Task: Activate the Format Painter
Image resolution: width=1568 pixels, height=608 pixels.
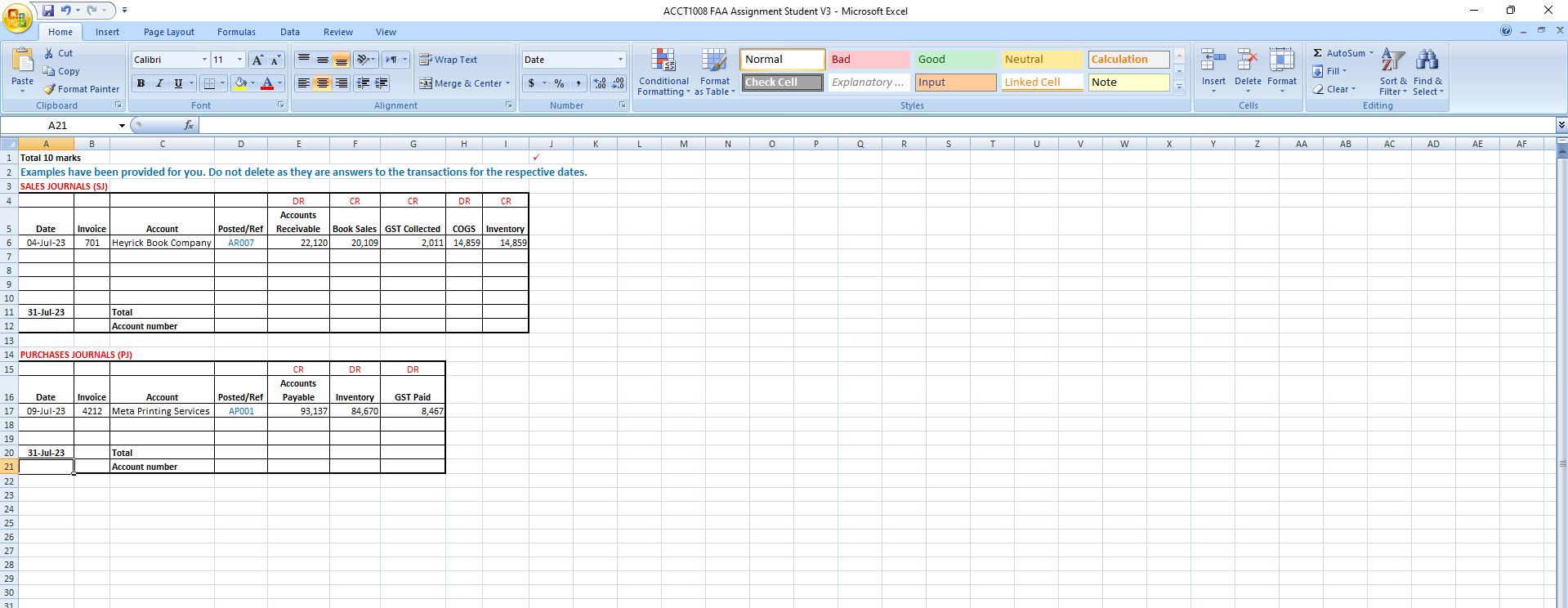Action: 82,89
